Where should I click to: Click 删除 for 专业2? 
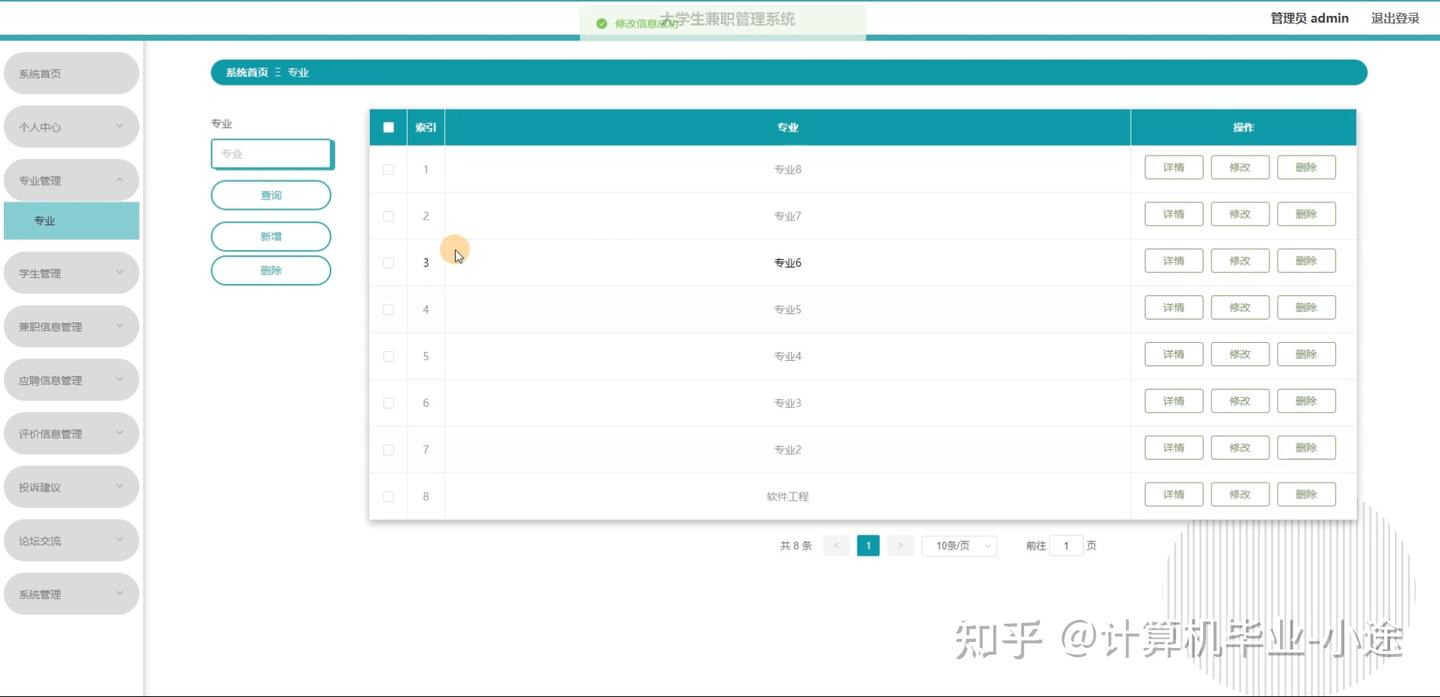1306,448
